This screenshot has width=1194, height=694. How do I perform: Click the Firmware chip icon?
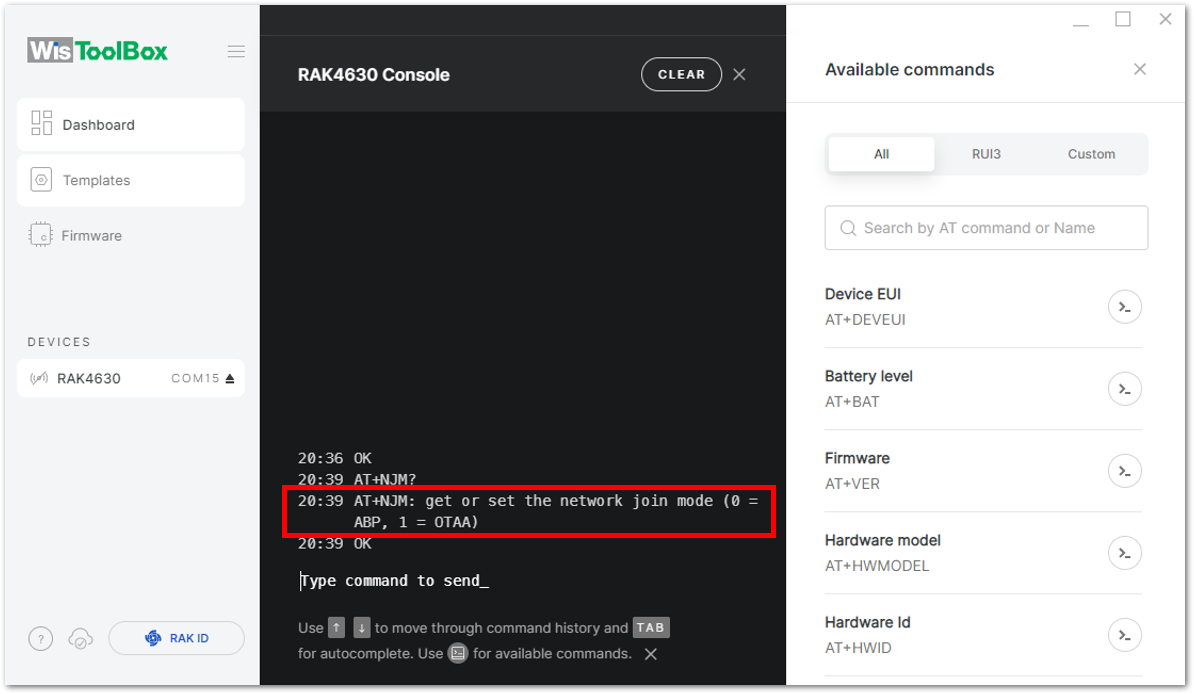[x=40, y=235]
